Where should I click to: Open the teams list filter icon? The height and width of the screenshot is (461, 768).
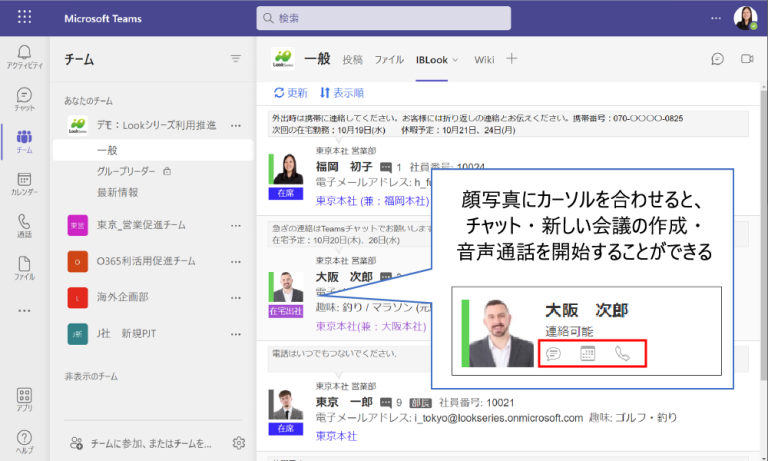[x=235, y=59]
